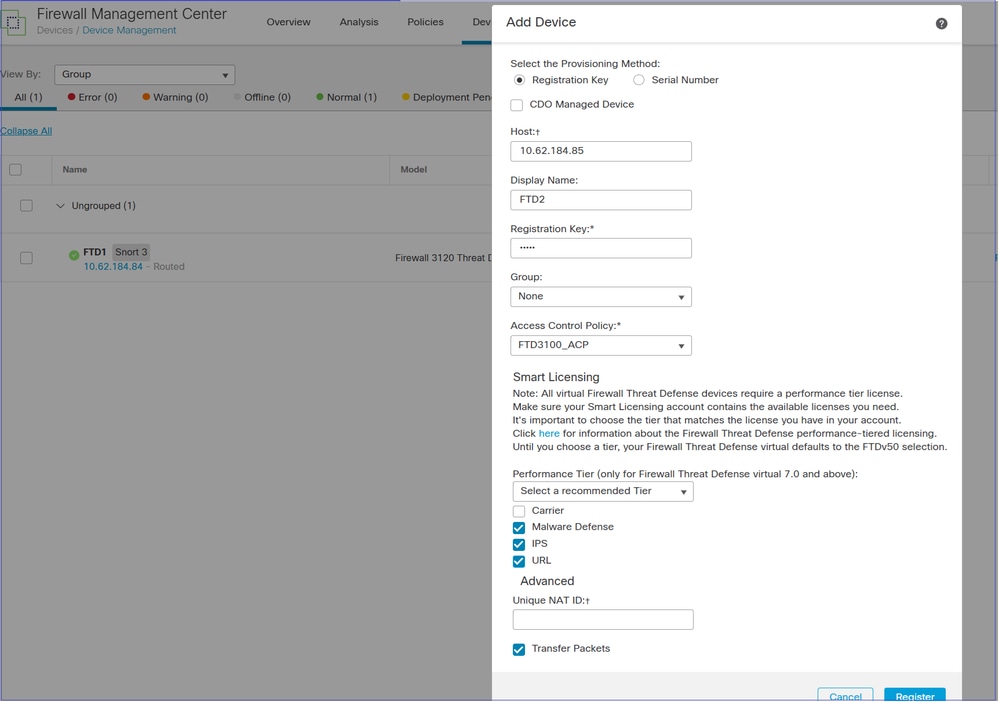Select the Offline (0) filter tab
This screenshot has width=999, height=702.
(x=262, y=97)
